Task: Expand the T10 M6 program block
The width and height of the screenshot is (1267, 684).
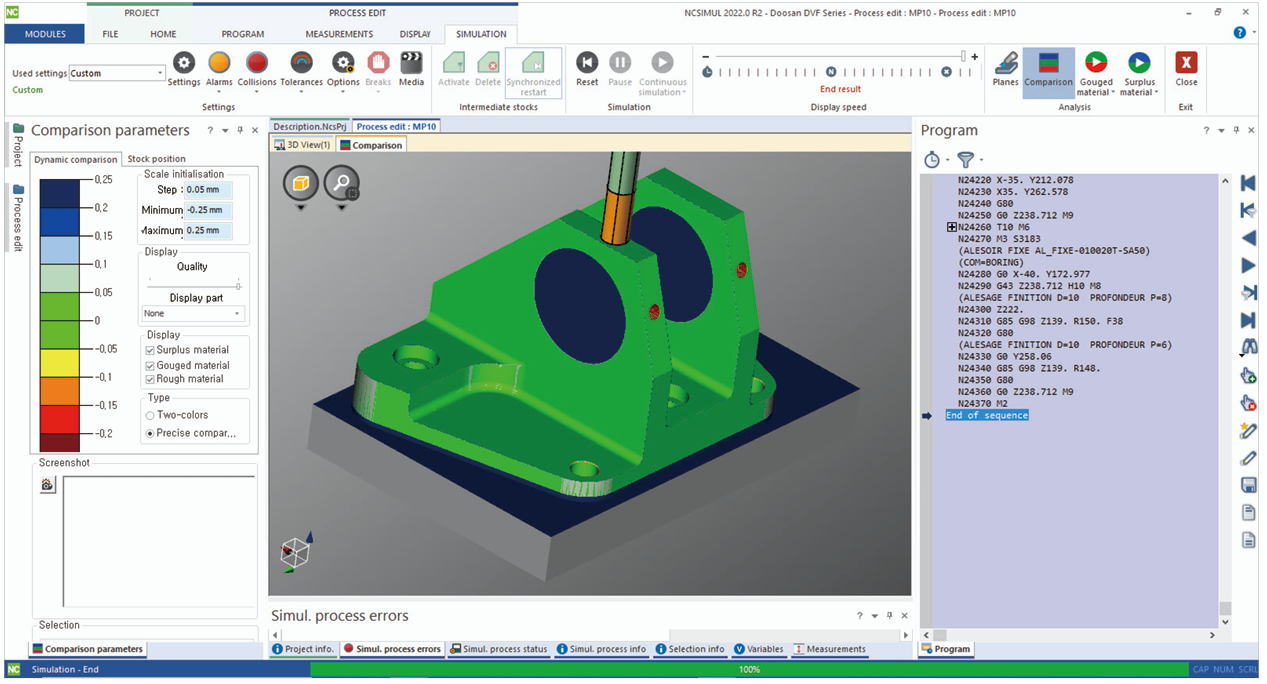Action: coord(952,228)
